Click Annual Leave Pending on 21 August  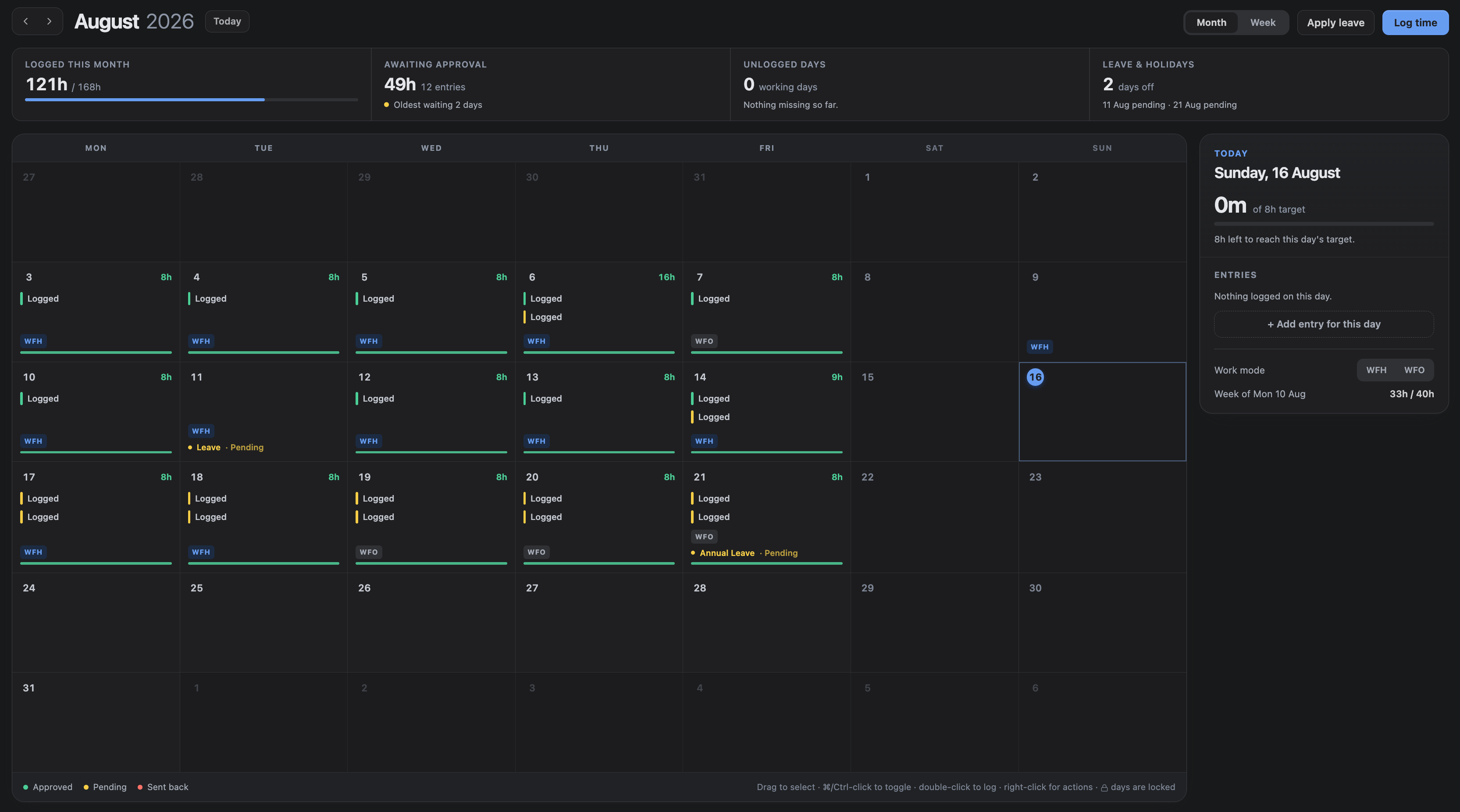pyautogui.click(x=744, y=553)
